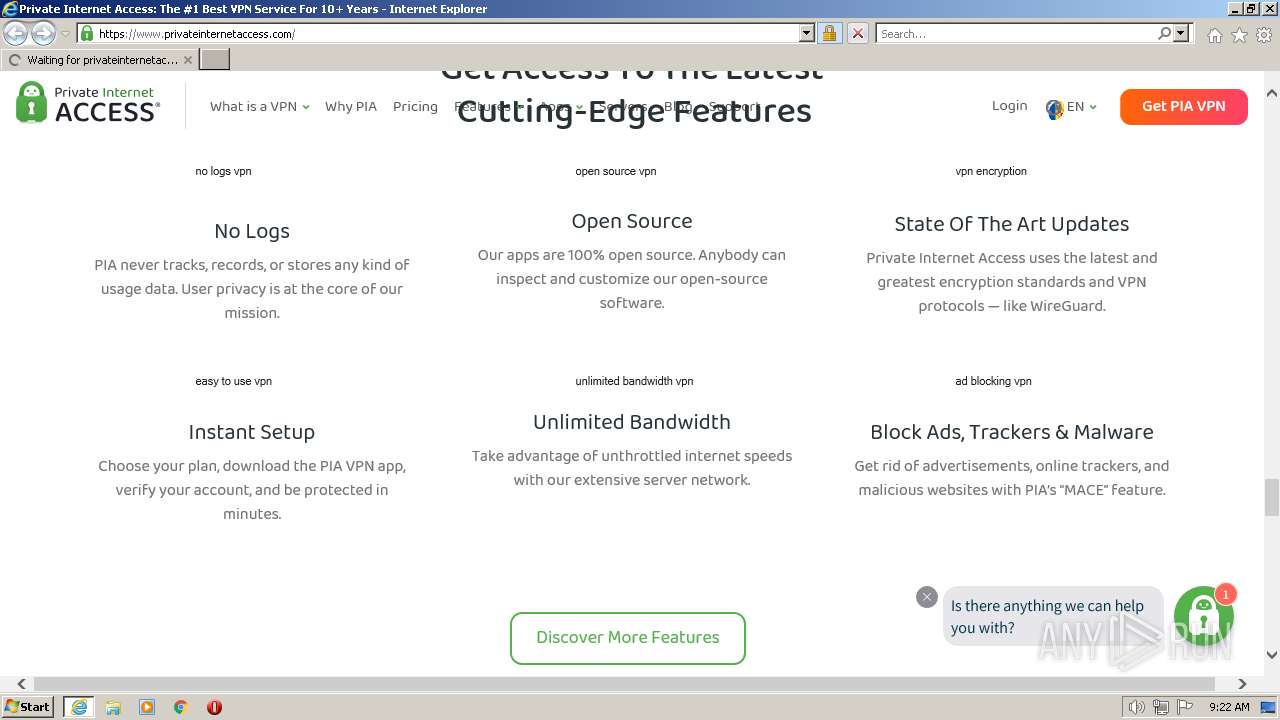Click the search magnifier icon
The image size is (1280, 720).
1164,33
